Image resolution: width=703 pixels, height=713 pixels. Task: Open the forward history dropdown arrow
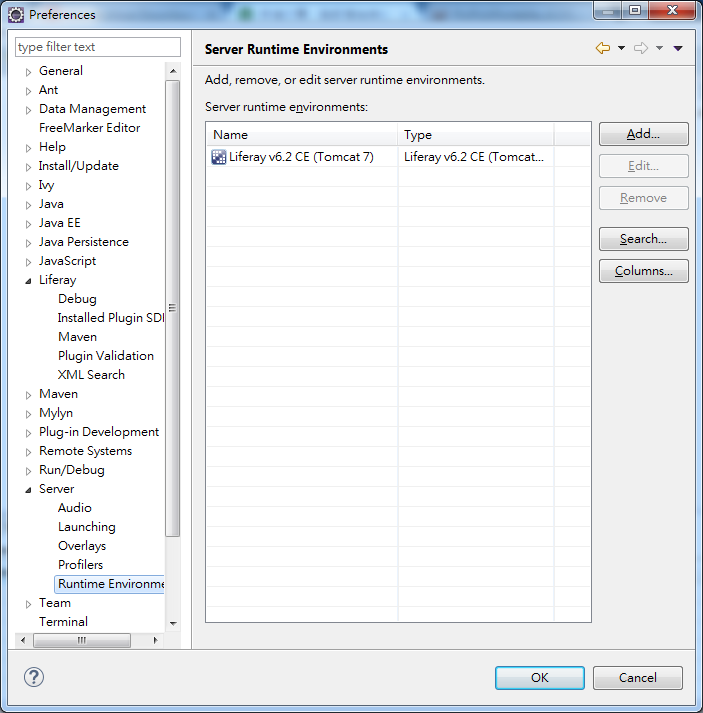coord(659,48)
